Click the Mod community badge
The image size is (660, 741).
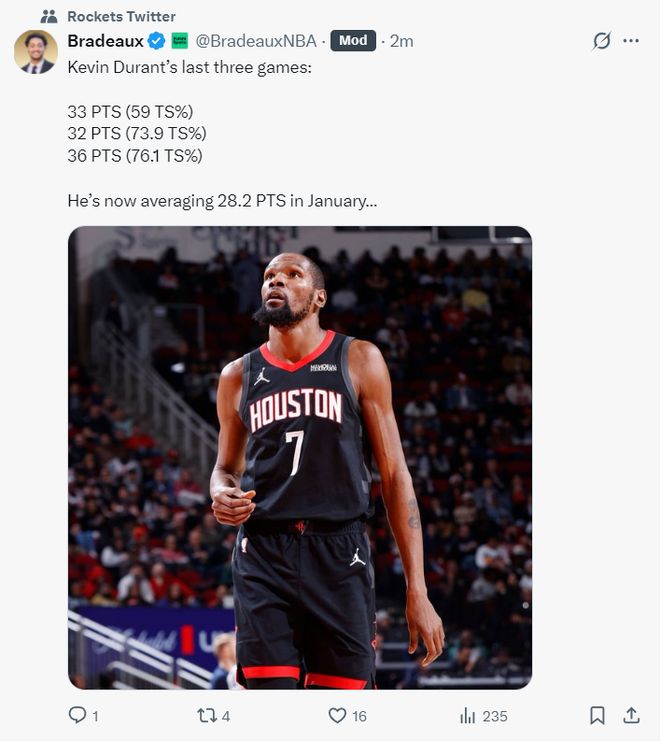point(353,41)
